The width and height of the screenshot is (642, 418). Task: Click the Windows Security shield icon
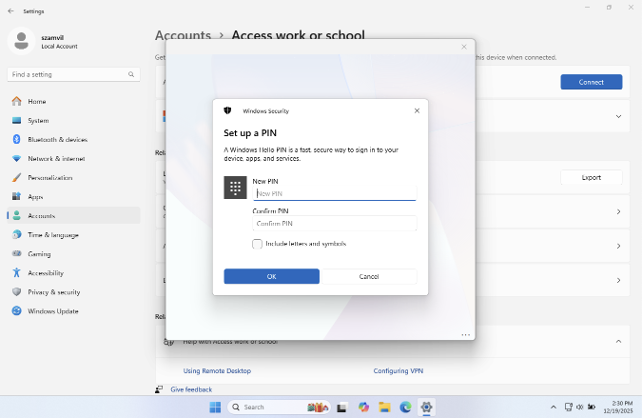click(228, 111)
